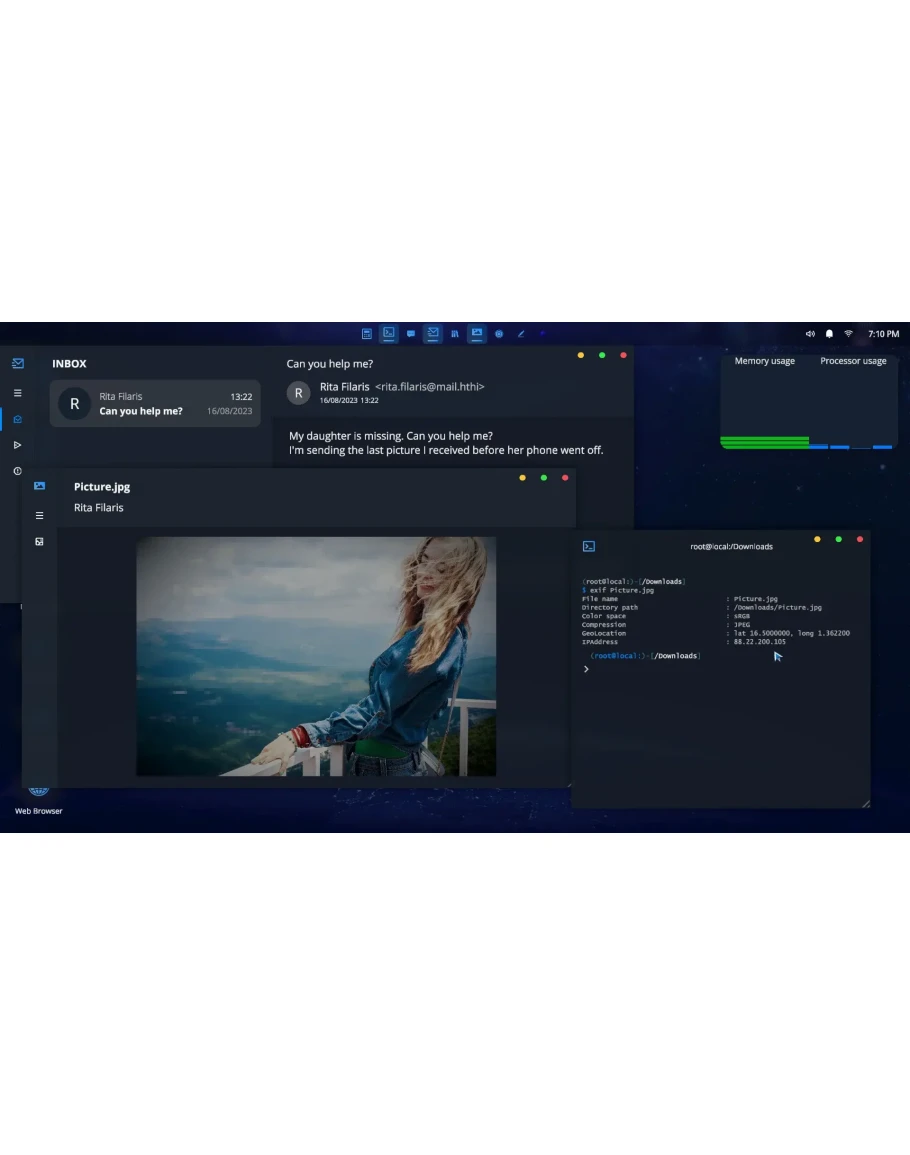Click the green Memory usage bar
Viewport: 910px width, 1155px height.
[x=765, y=442]
